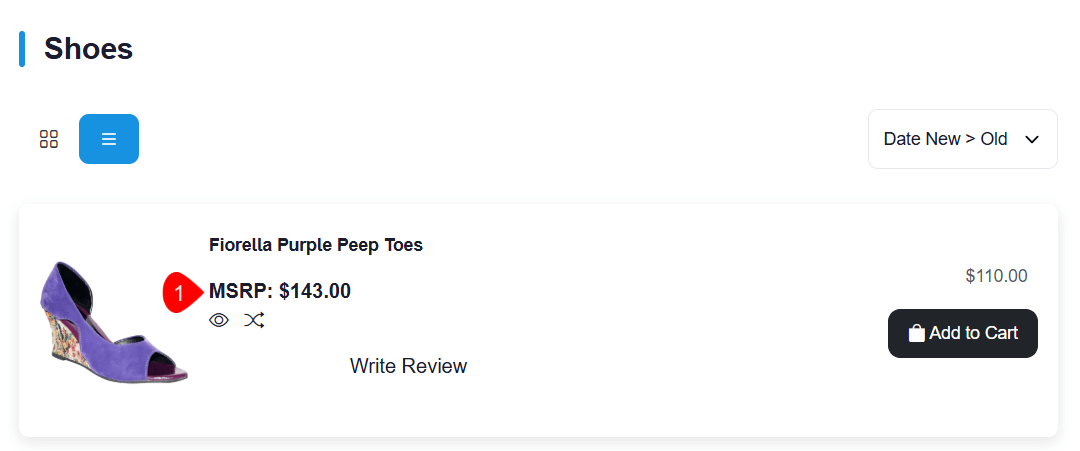Select the list view icon
The height and width of the screenshot is (451, 1080).
tap(109, 139)
